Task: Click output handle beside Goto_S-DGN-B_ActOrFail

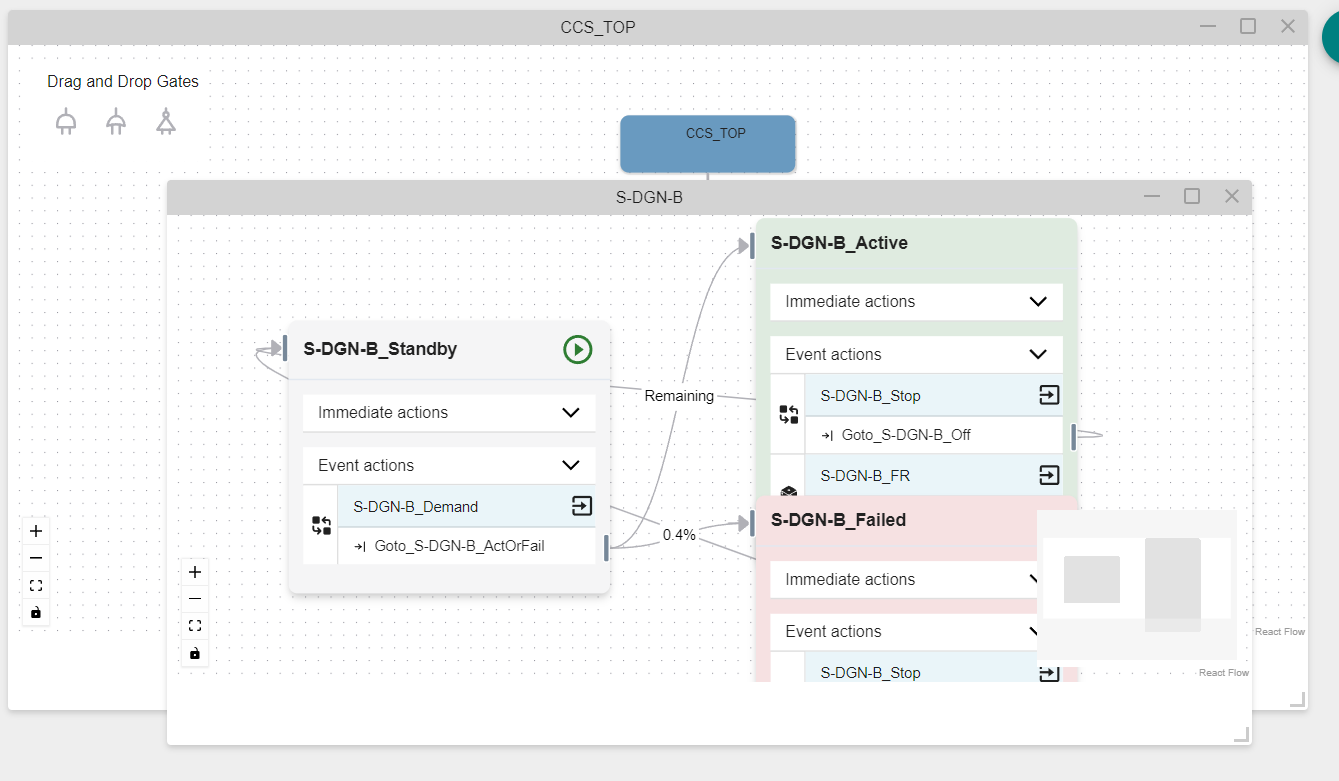Action: (x=606, y=548)
